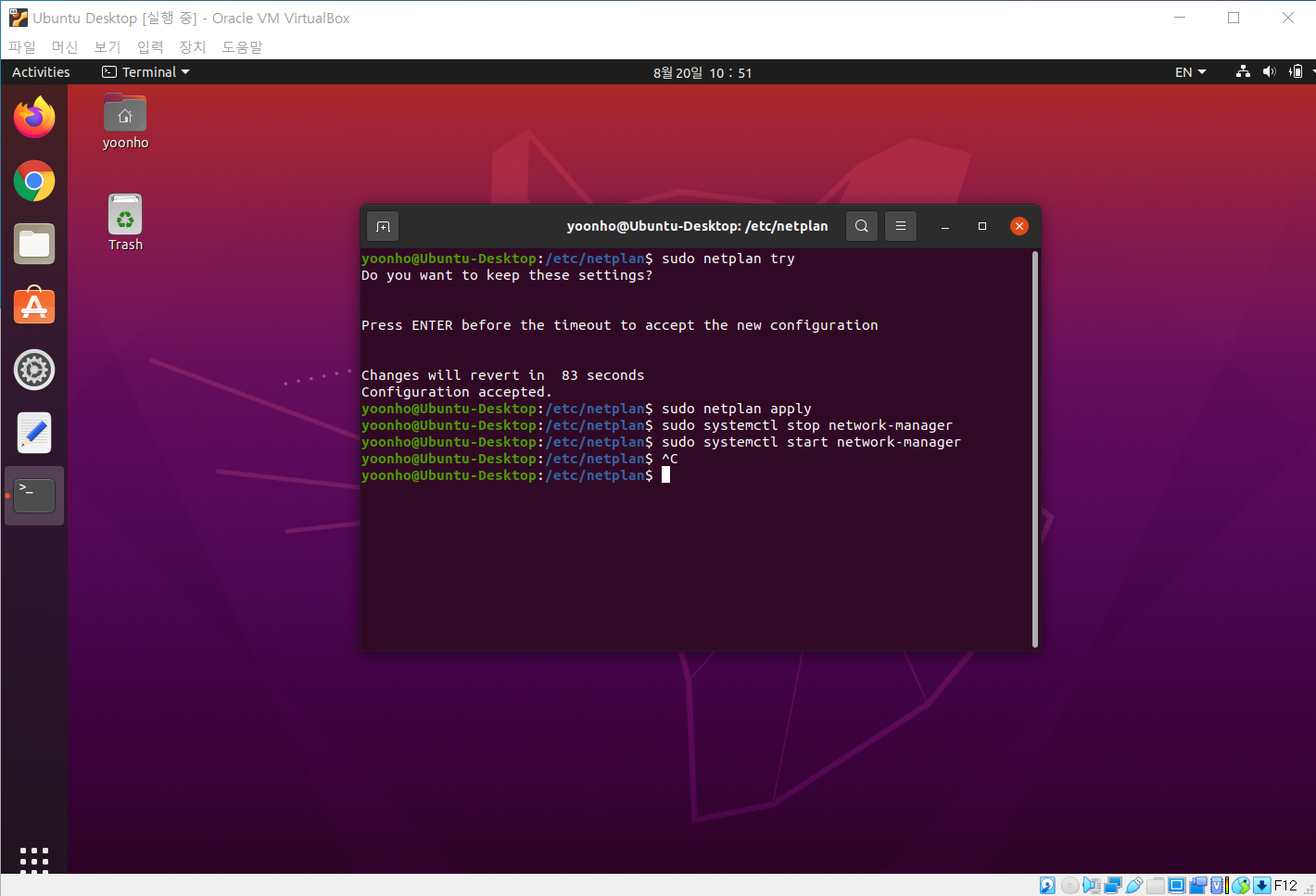
Task: Open the clock showing 10:51
Action: coord(702,72)
